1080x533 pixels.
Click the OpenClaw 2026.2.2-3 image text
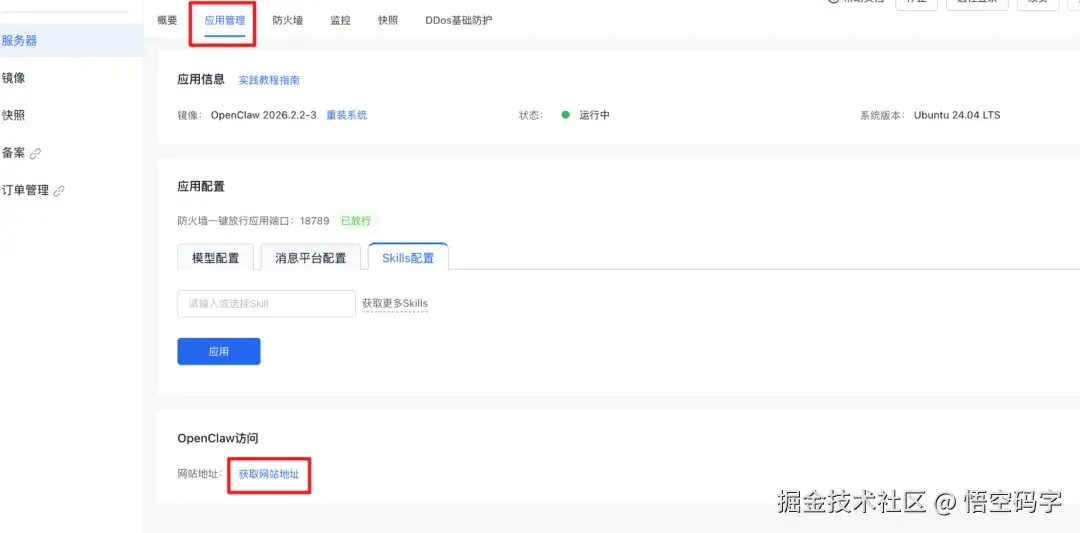pos(264,115)
